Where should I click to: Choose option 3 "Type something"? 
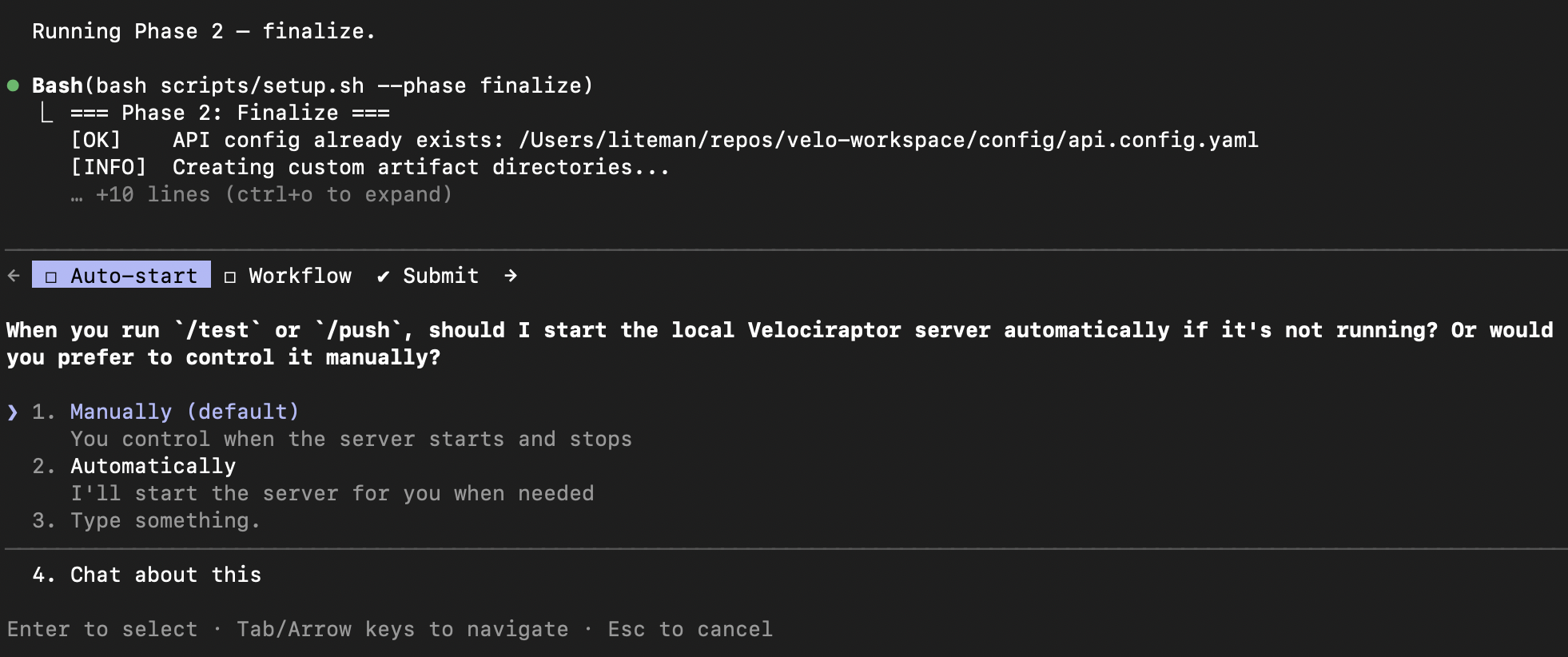165,520
